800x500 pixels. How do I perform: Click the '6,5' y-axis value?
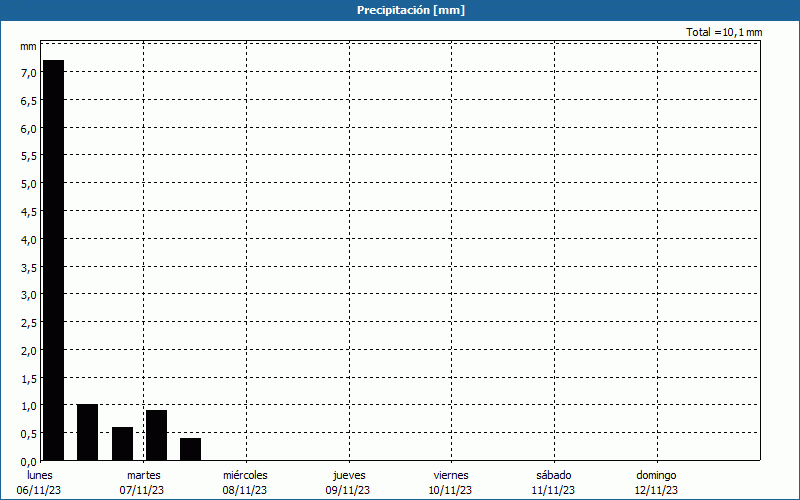point(29,101)
